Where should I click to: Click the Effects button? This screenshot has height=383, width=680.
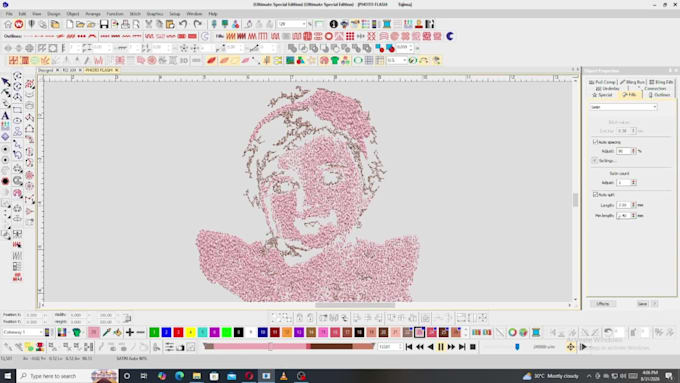(x=603, y=304)
